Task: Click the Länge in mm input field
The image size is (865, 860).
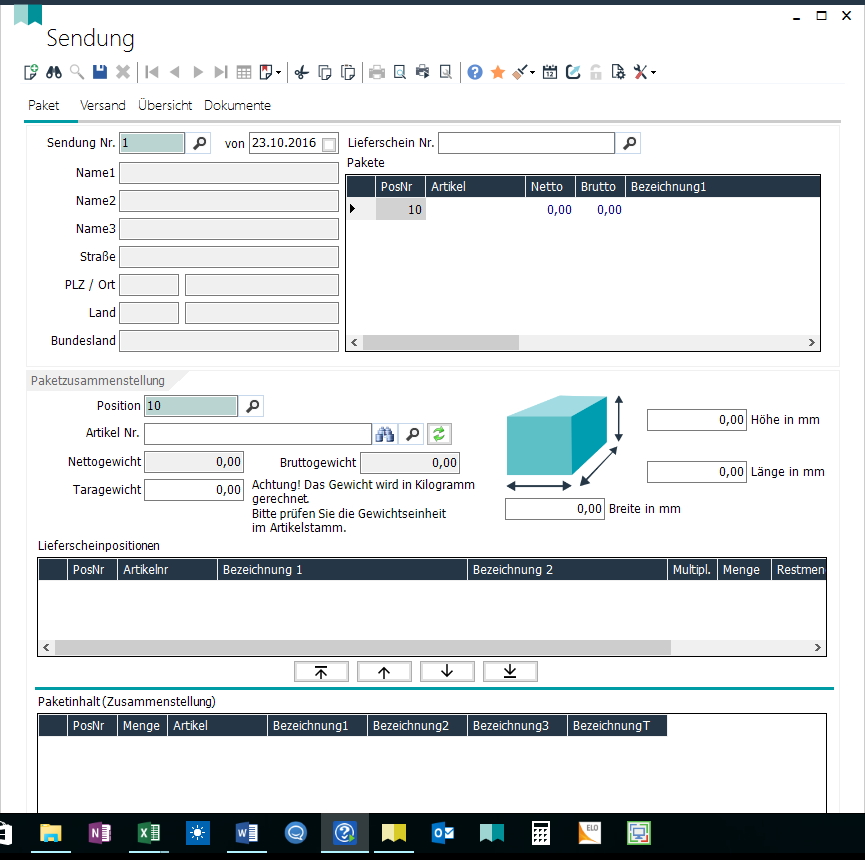Action: 697,472
